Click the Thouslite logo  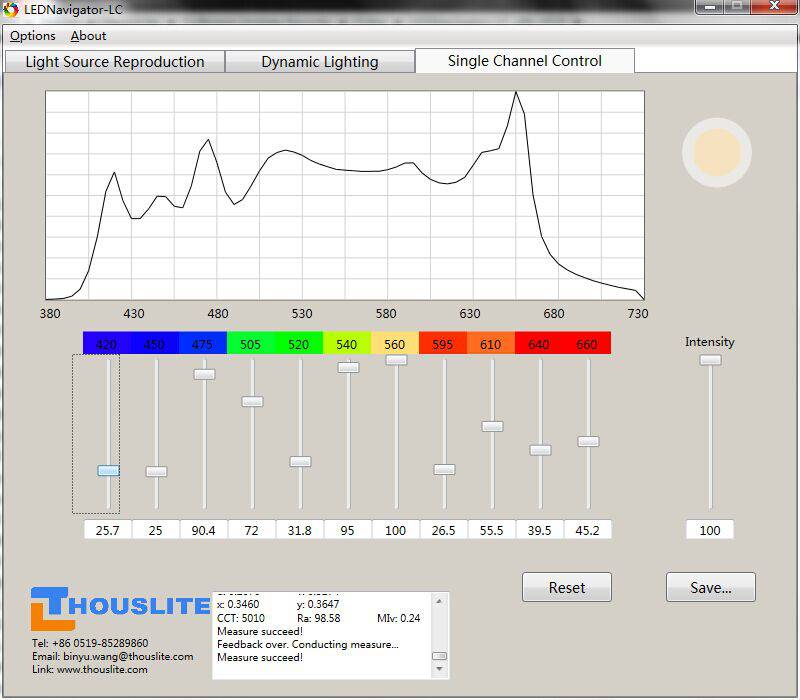click(120, 608)
